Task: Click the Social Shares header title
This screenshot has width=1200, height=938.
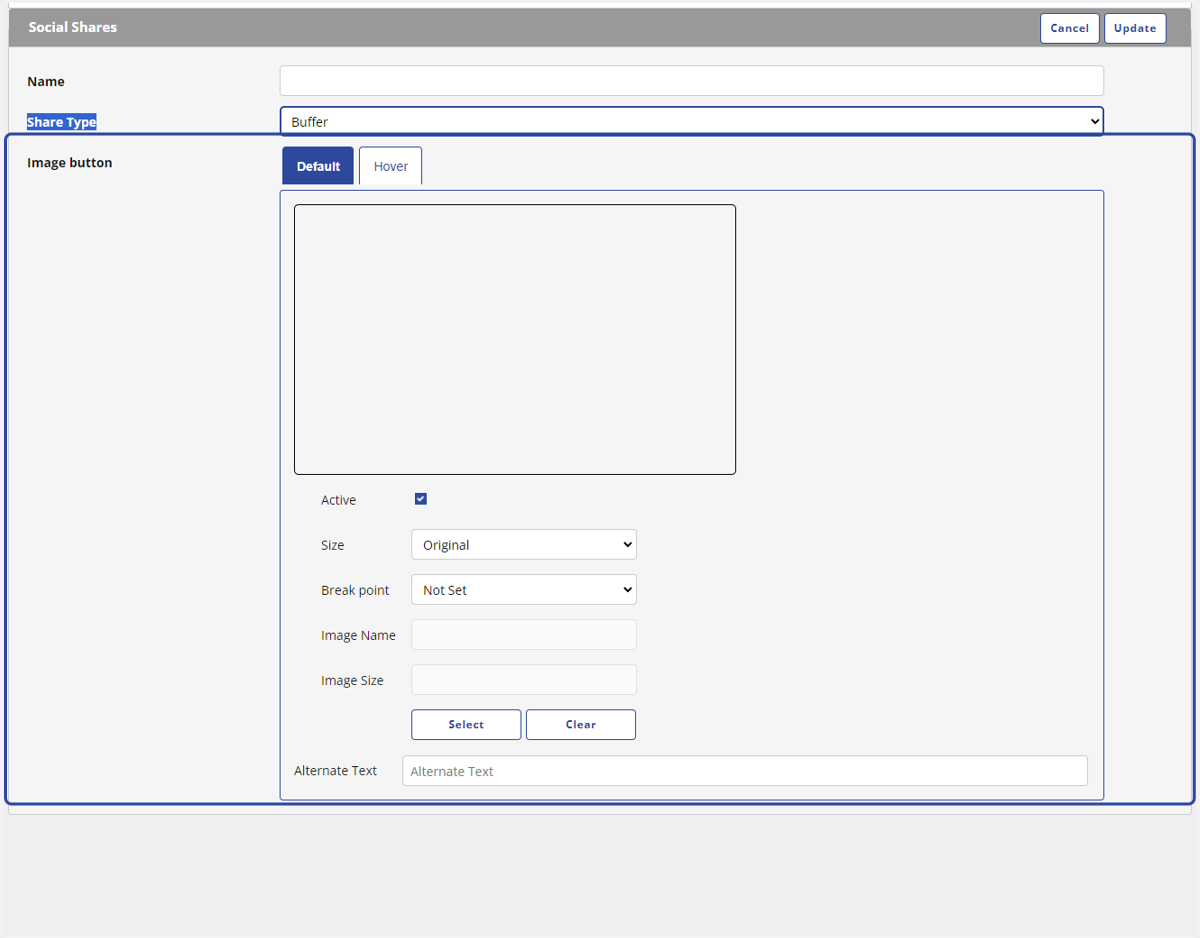Action: coord(73,27)
